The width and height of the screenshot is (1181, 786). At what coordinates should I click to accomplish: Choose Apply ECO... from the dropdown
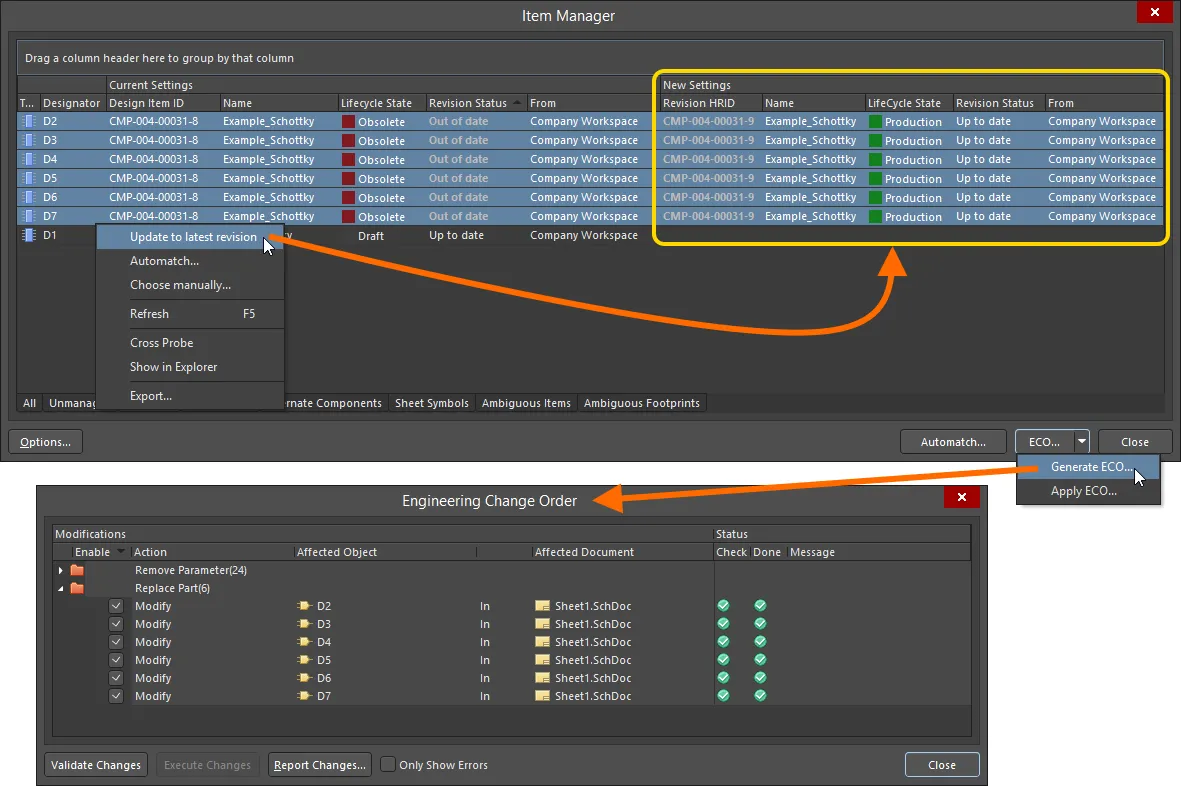tap(1088, 491)
